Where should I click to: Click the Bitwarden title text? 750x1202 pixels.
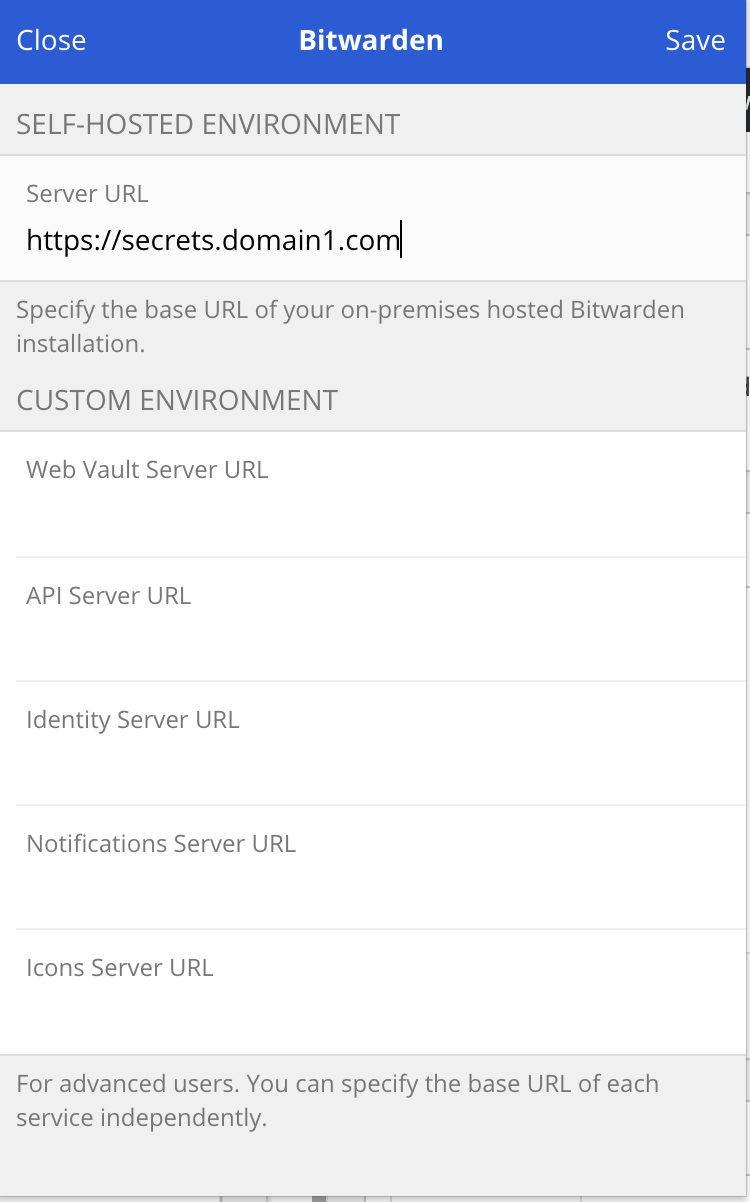371,41
